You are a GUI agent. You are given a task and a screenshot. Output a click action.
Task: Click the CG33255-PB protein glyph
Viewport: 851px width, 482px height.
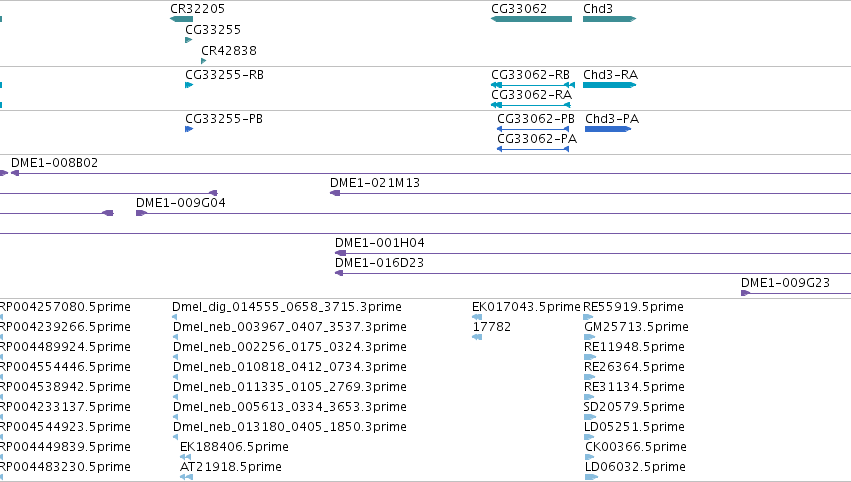tap(189, 129)
